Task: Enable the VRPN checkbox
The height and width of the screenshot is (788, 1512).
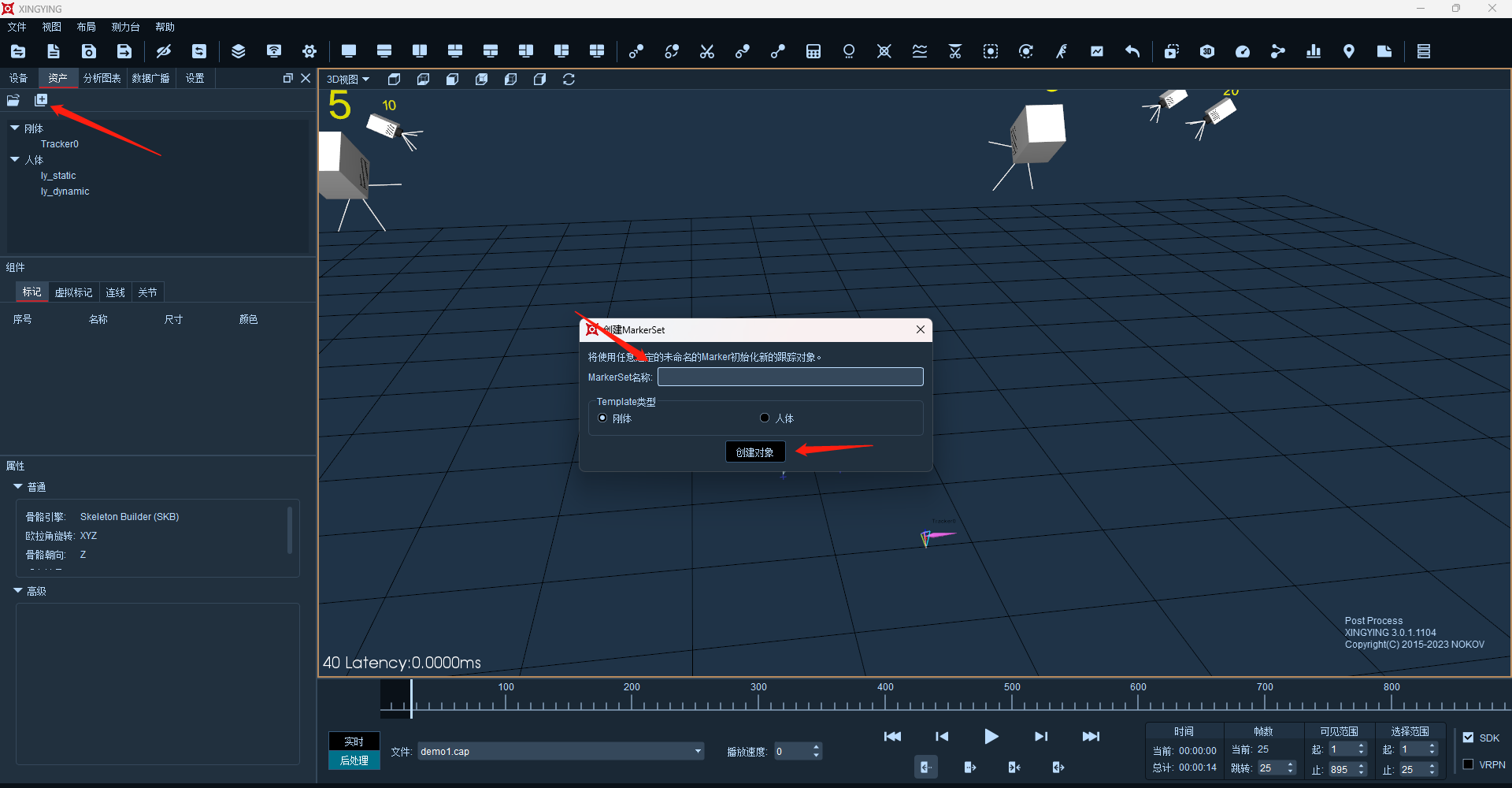Action: point(1468,764)
